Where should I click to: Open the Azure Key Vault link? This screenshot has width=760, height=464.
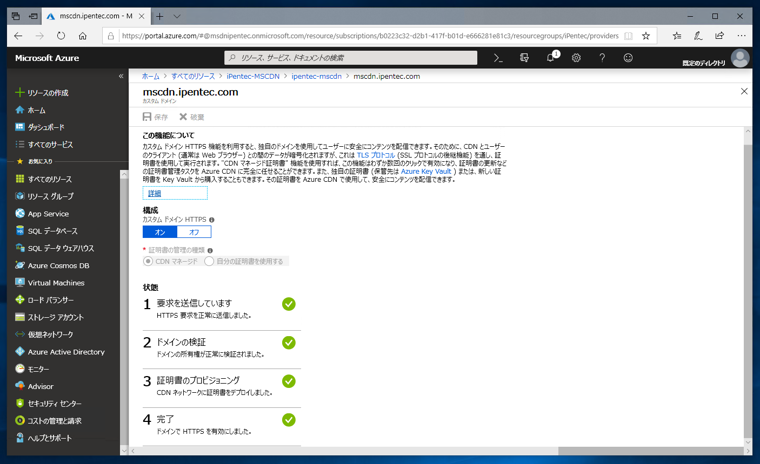426,172
